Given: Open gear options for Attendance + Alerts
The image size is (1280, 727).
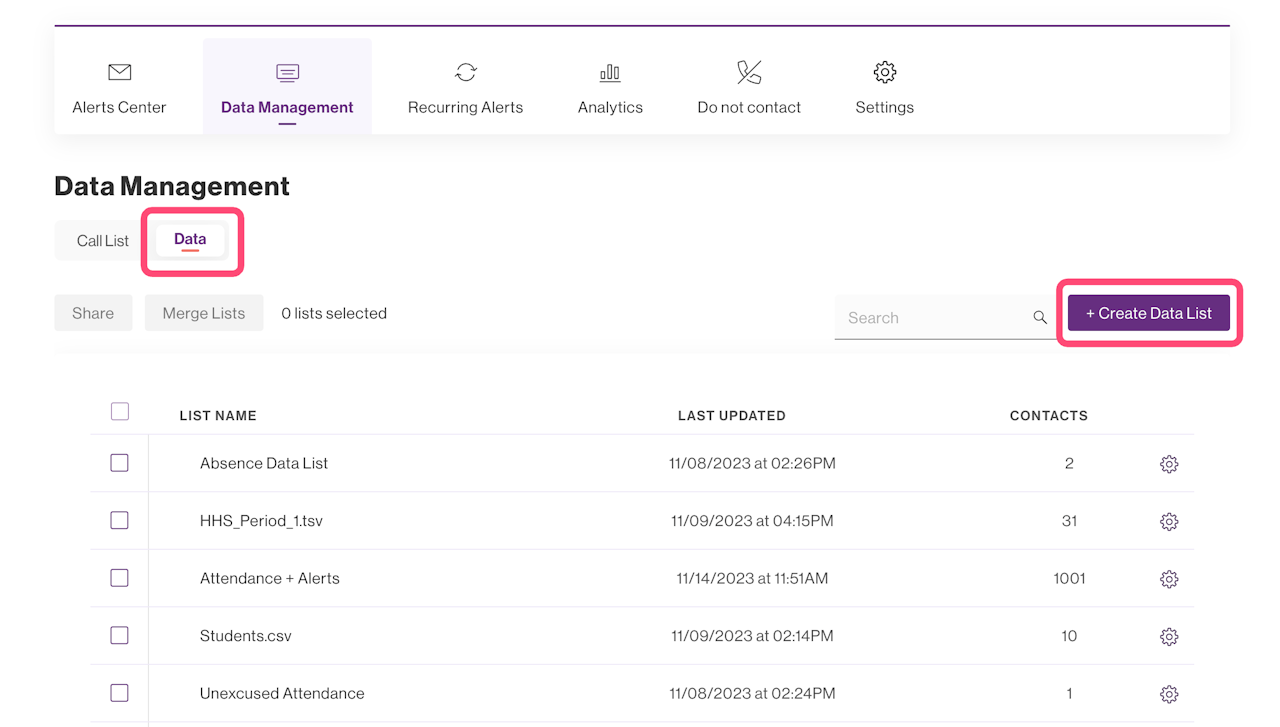Looking at the screenshot, I should coord(1168,579).
